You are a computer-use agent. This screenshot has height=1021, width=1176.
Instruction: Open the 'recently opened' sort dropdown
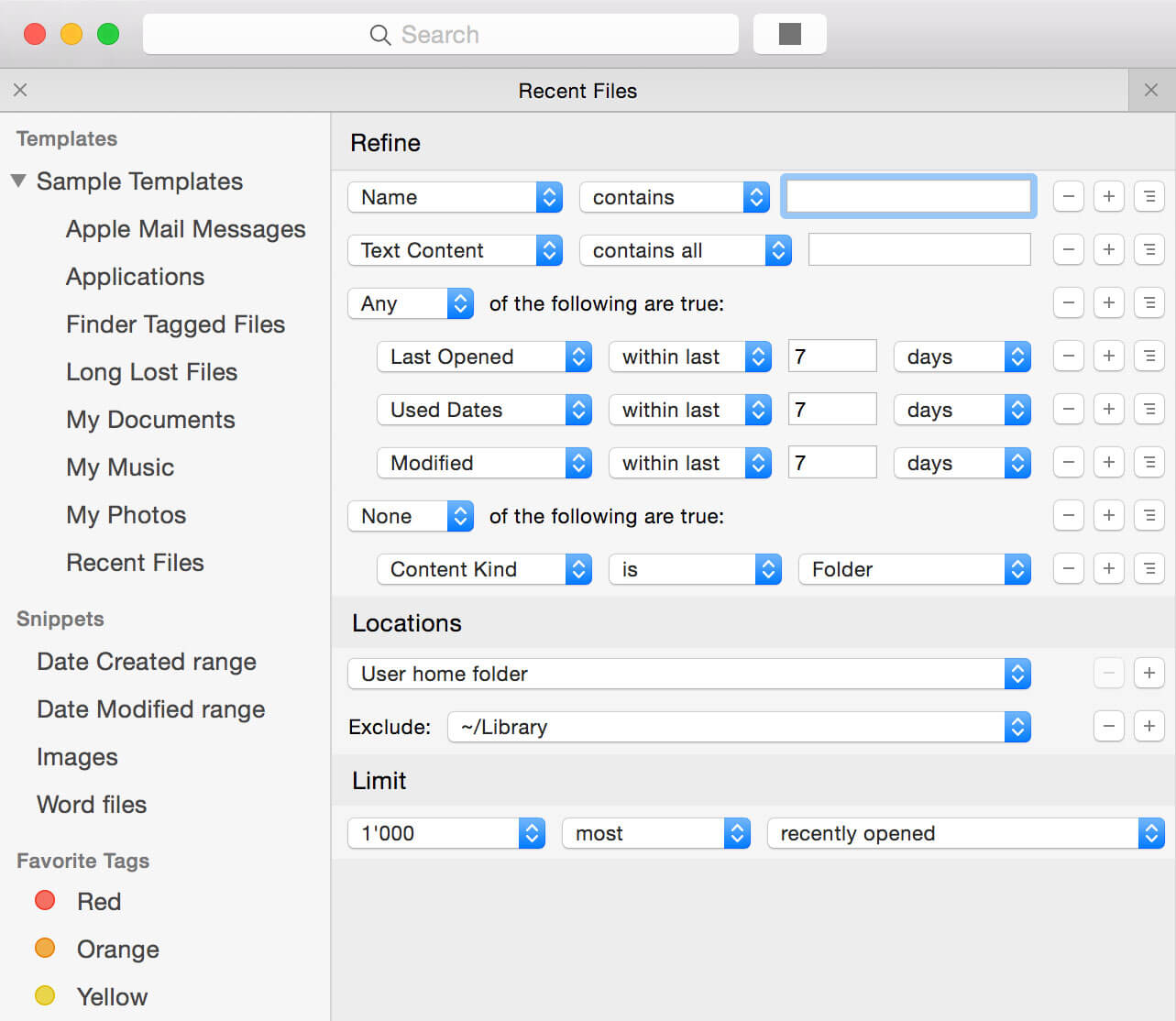(x=965, y=833)
